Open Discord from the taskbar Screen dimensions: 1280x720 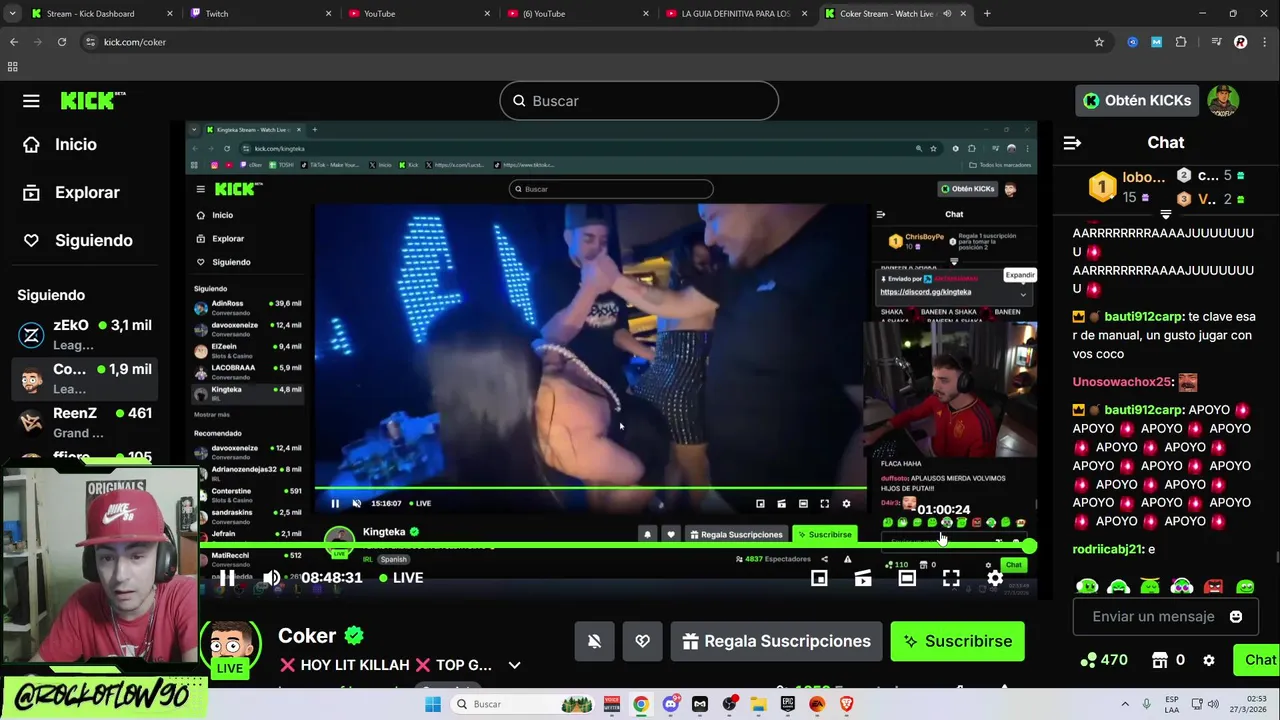pyautogui.click(x=671, y=704)
